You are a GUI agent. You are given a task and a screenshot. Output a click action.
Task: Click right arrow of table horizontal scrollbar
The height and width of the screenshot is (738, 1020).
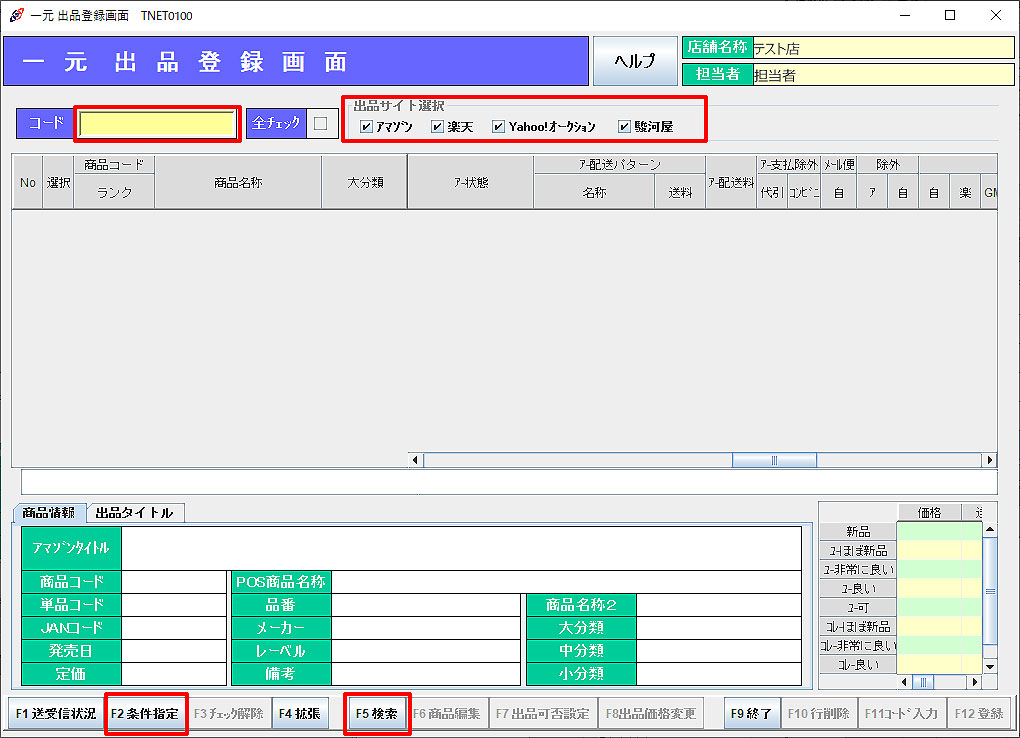(x=990, y=460)
